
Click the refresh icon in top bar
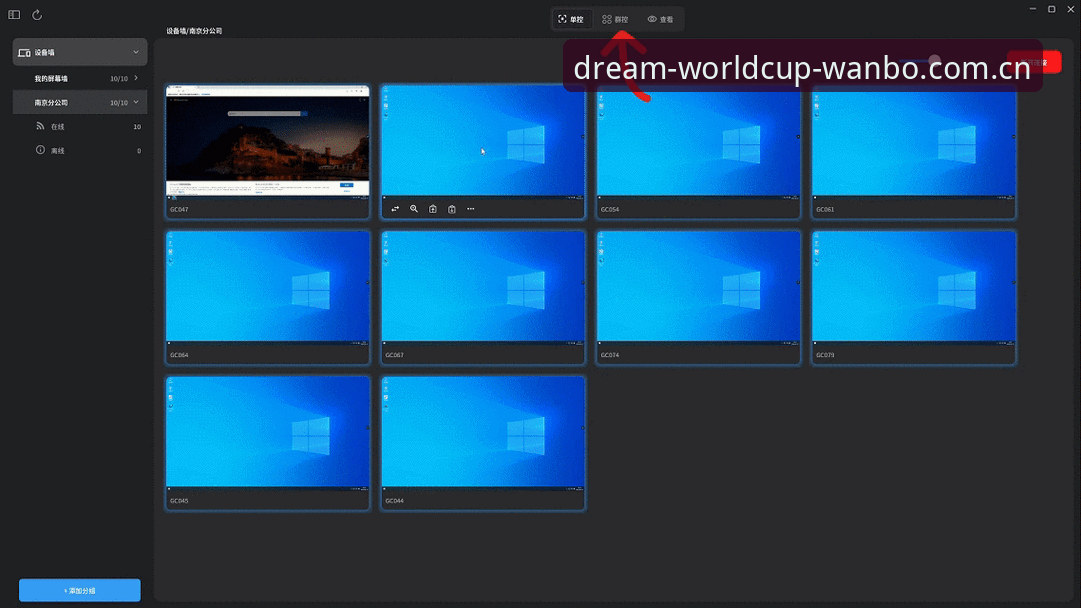point(37,14)
